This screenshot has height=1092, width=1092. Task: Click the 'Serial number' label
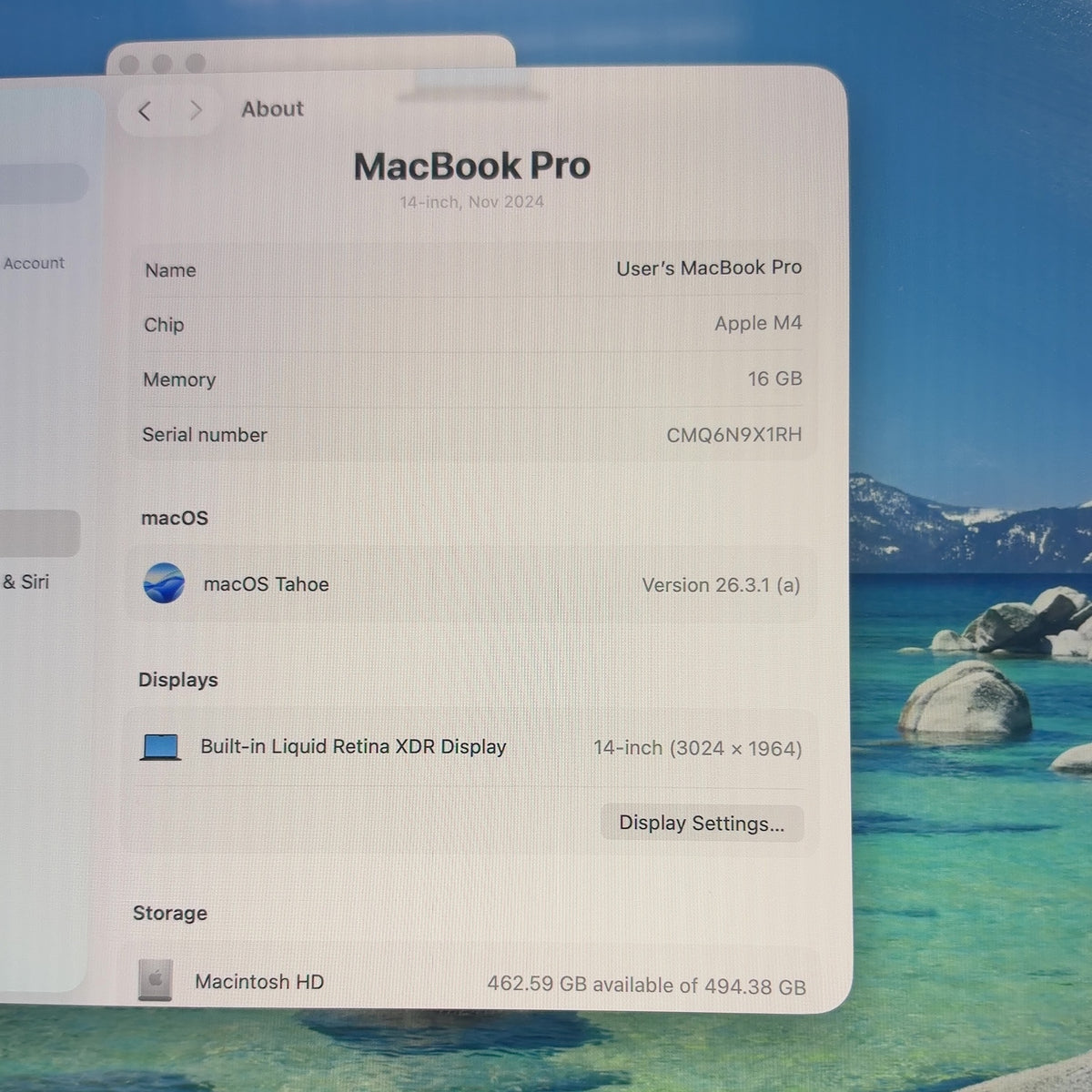coord(205,435)
